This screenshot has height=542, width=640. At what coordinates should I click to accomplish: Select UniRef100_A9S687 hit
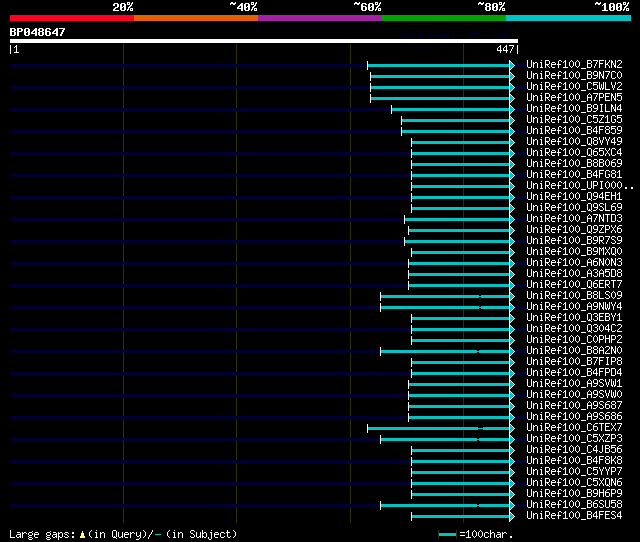tap(574, 406)
